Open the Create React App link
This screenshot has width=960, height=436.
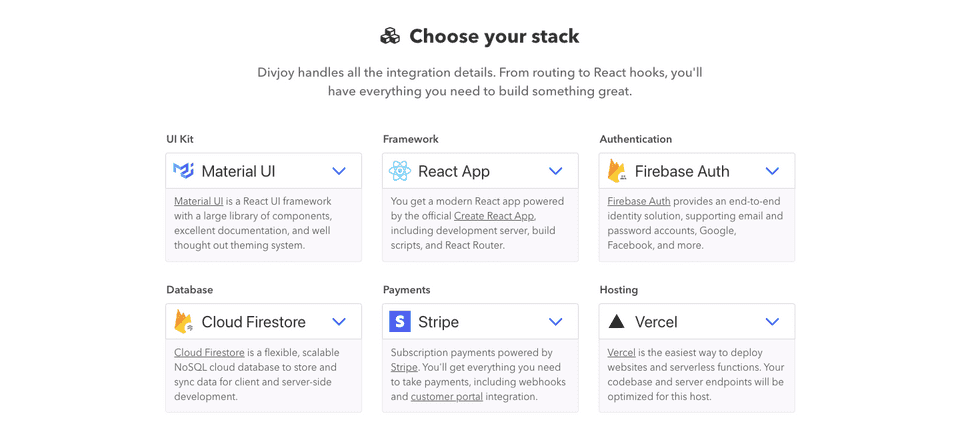click(494, 216)
